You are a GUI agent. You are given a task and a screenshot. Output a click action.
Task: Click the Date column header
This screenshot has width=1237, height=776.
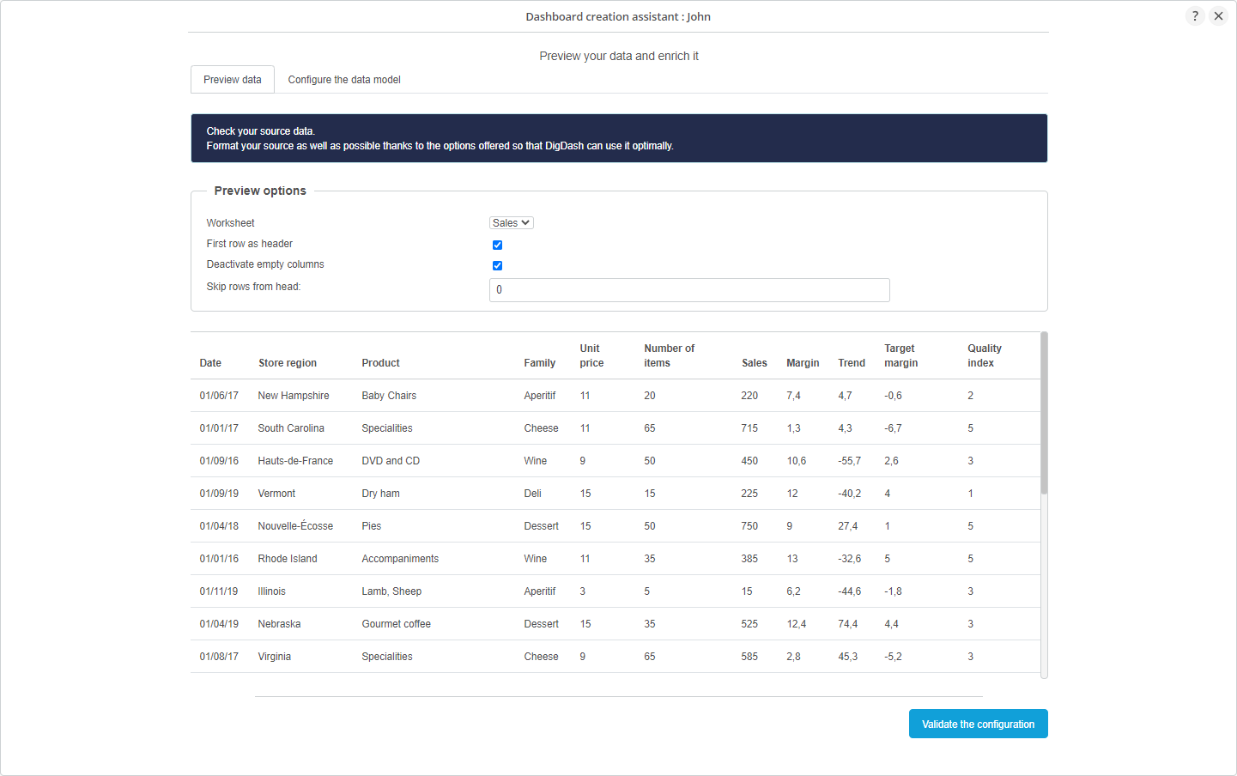tap(210, 363)
